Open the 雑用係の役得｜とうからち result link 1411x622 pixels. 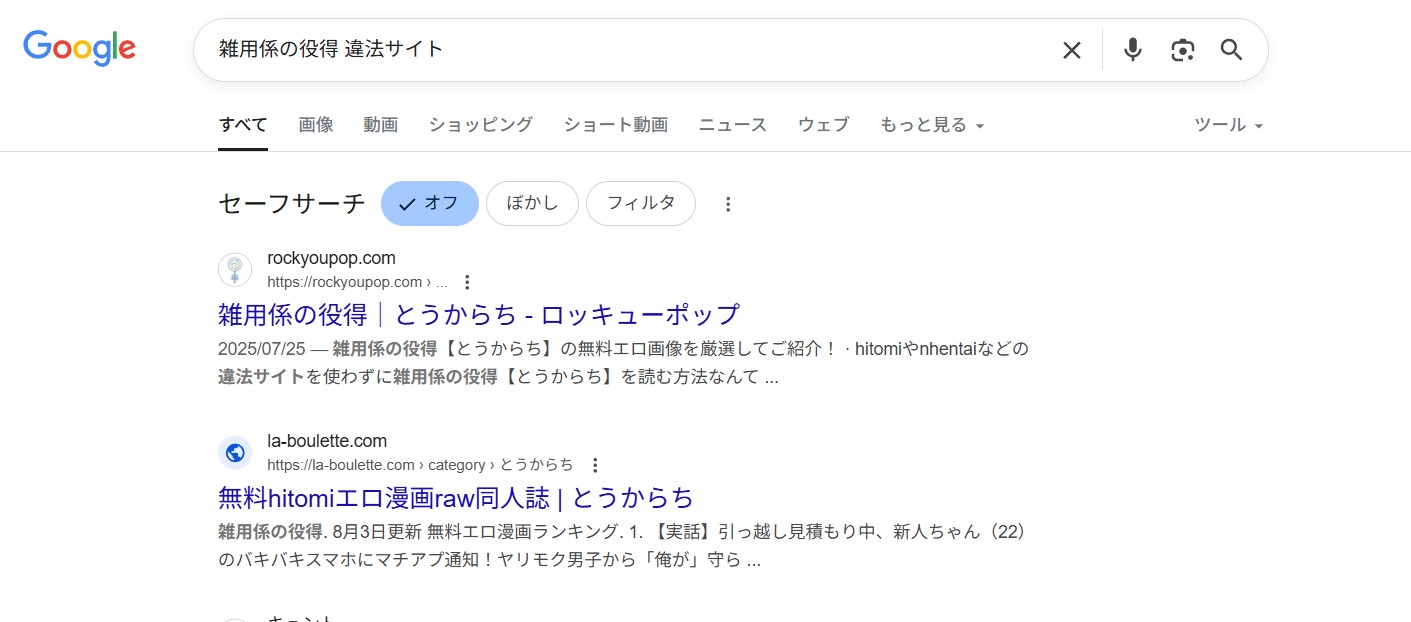[x=478, y=314]
